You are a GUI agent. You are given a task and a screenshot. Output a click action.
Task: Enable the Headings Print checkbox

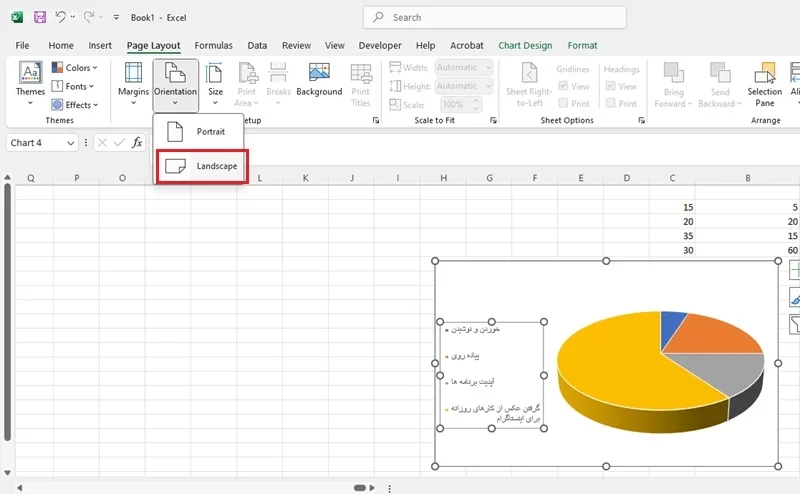[x=612, y=103]
